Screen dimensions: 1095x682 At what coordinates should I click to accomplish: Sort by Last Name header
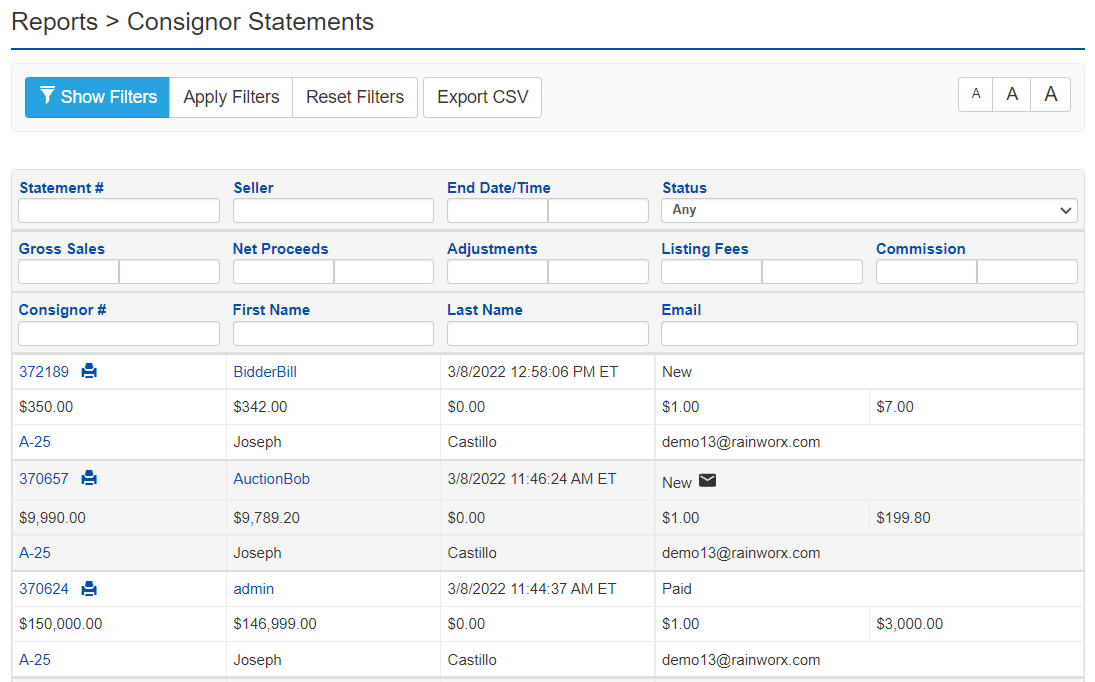tap(485, 310)
